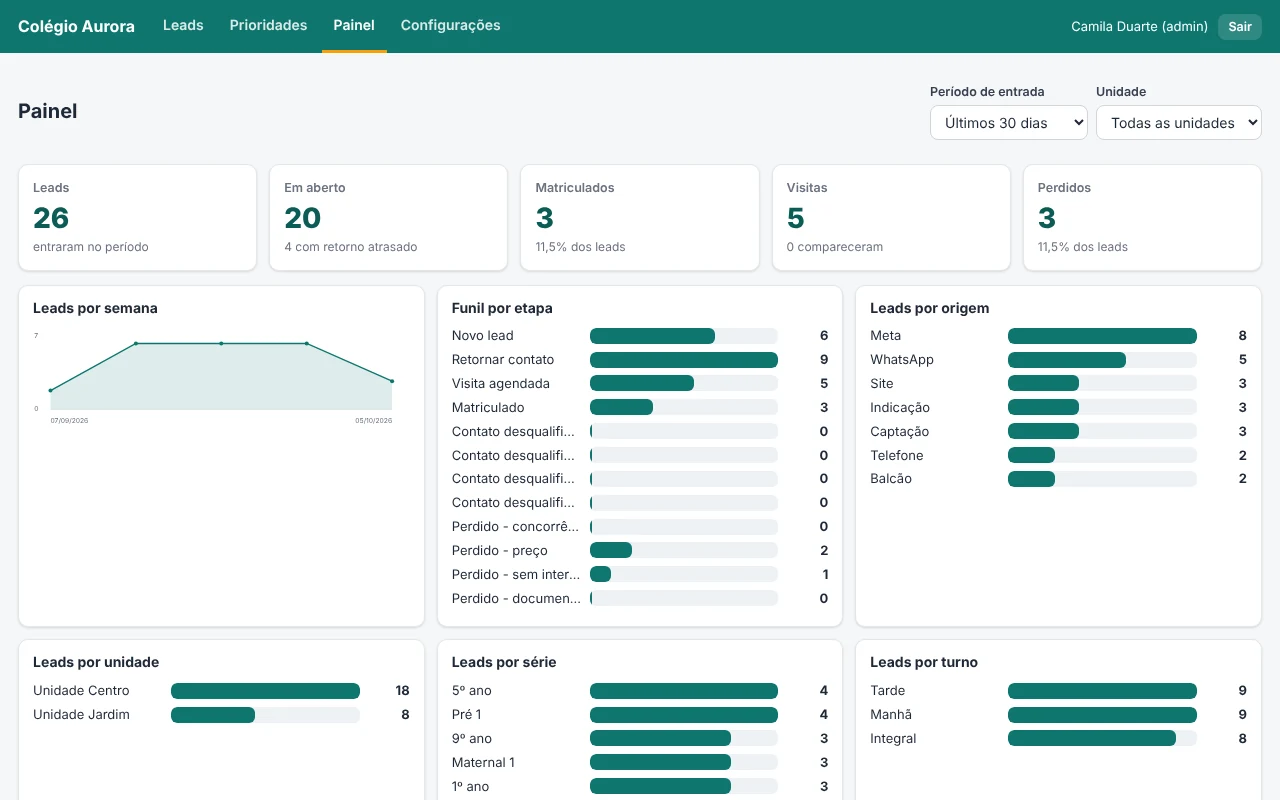Click the Pré 1 série label
The image size is (1280, 800).
coord(467,715)
